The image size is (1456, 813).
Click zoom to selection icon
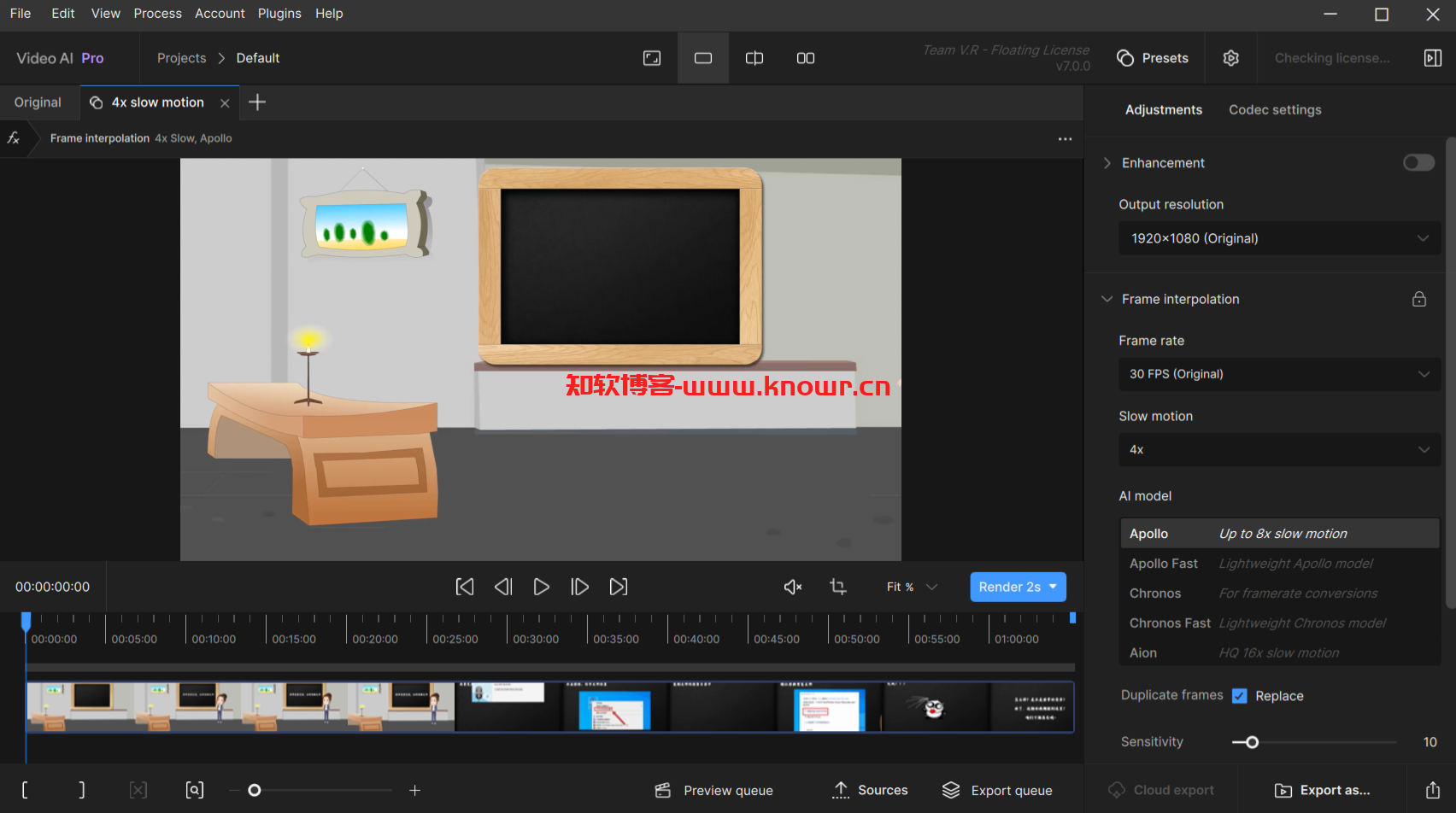coord(195,790)
